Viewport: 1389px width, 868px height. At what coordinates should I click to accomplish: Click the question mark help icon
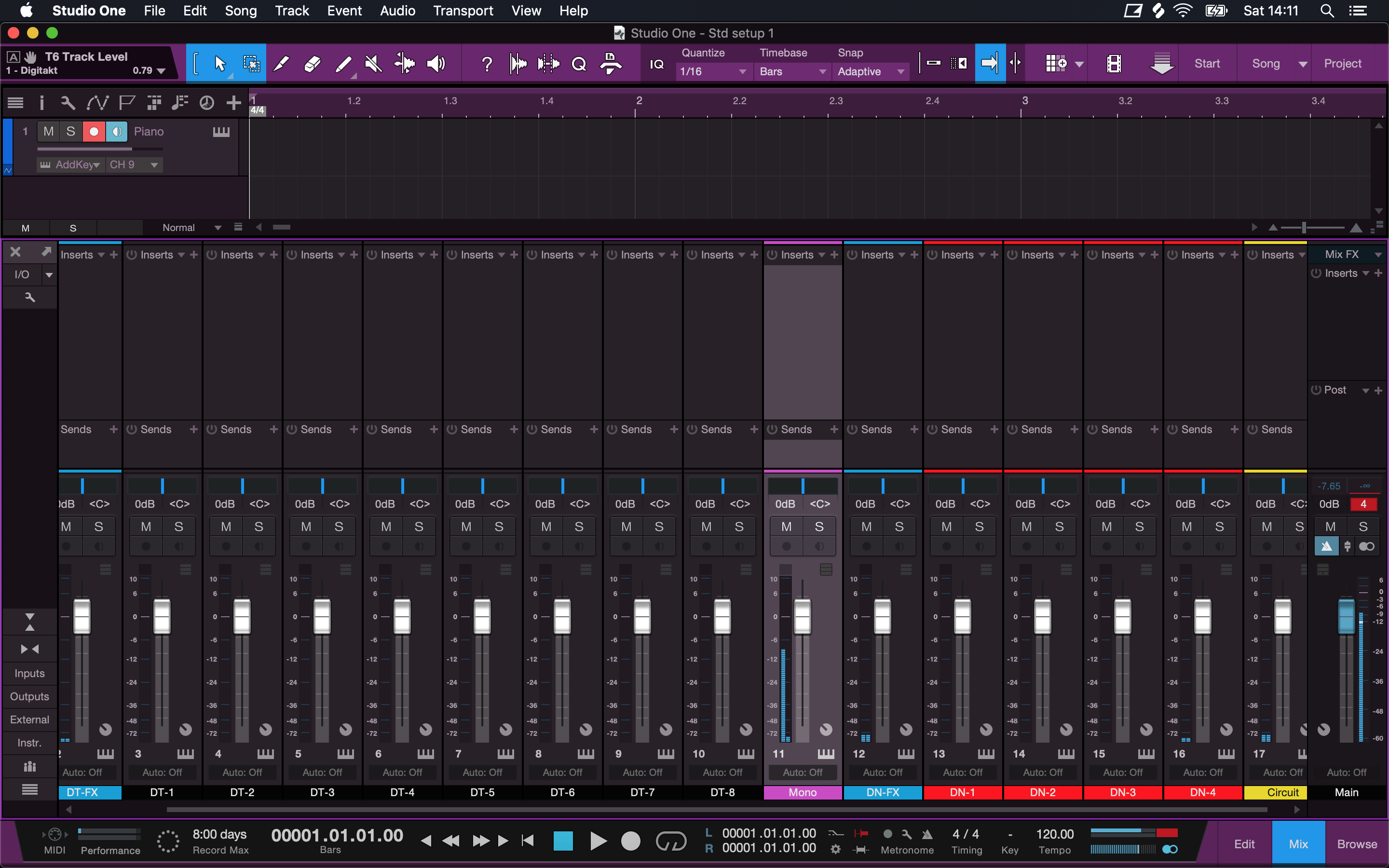point(487,63)
